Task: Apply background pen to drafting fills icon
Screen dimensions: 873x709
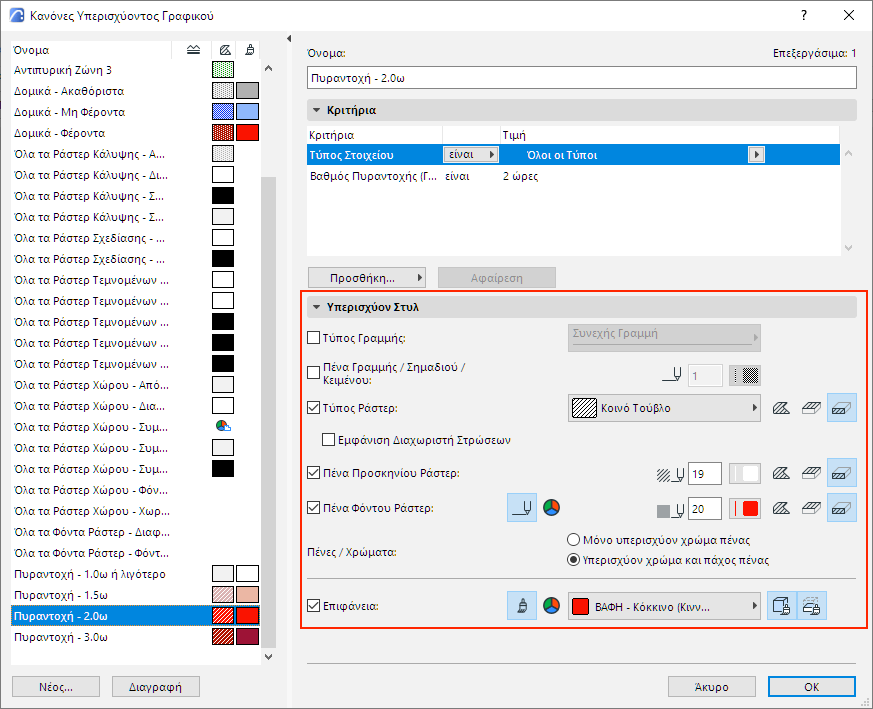Action: point(781,508)
